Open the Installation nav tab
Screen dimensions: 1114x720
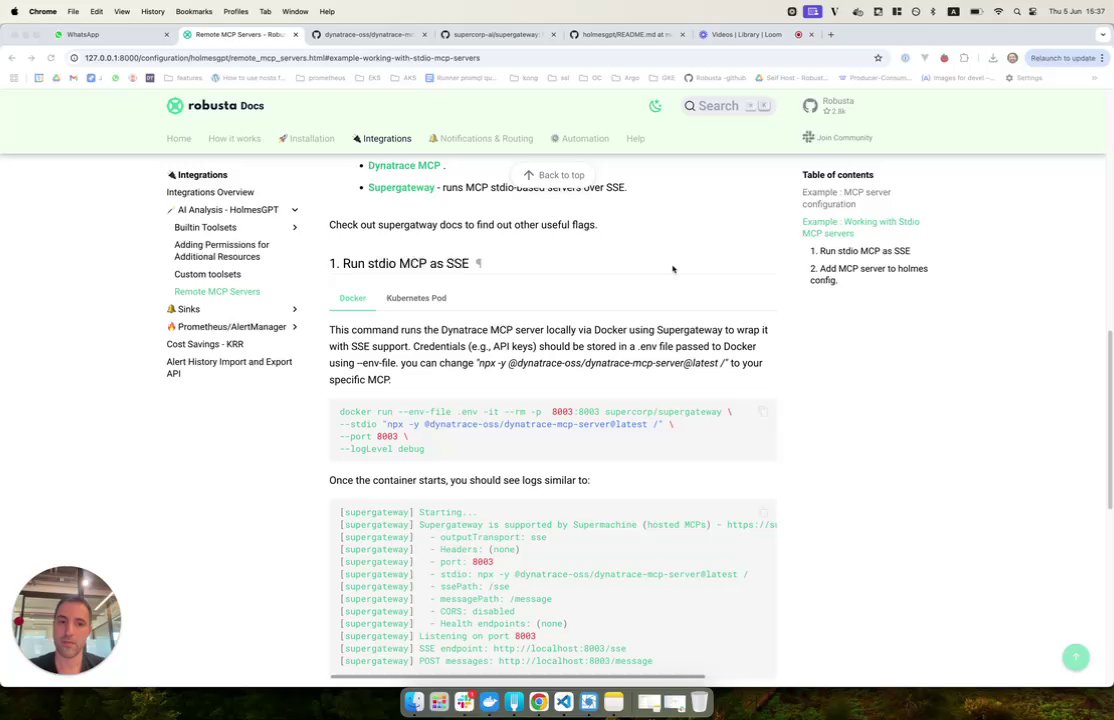(306, 139)
